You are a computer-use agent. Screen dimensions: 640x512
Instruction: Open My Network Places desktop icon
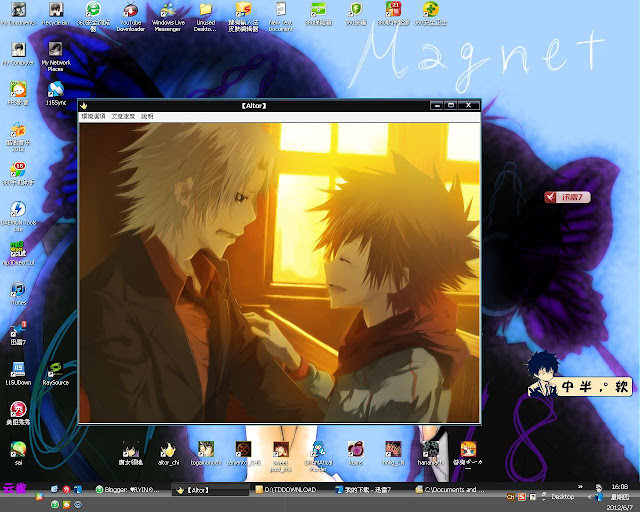[56, 56]
